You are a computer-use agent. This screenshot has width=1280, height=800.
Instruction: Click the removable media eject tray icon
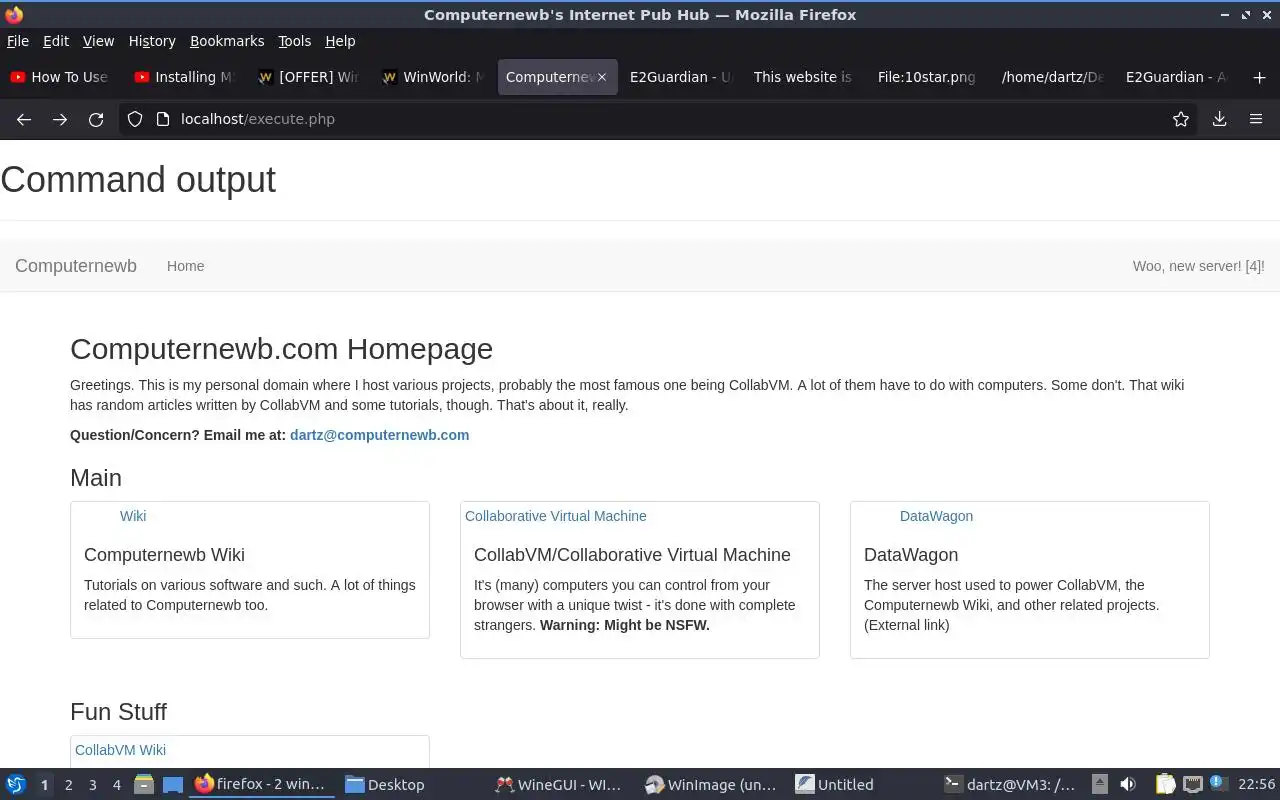point(1099,785)
